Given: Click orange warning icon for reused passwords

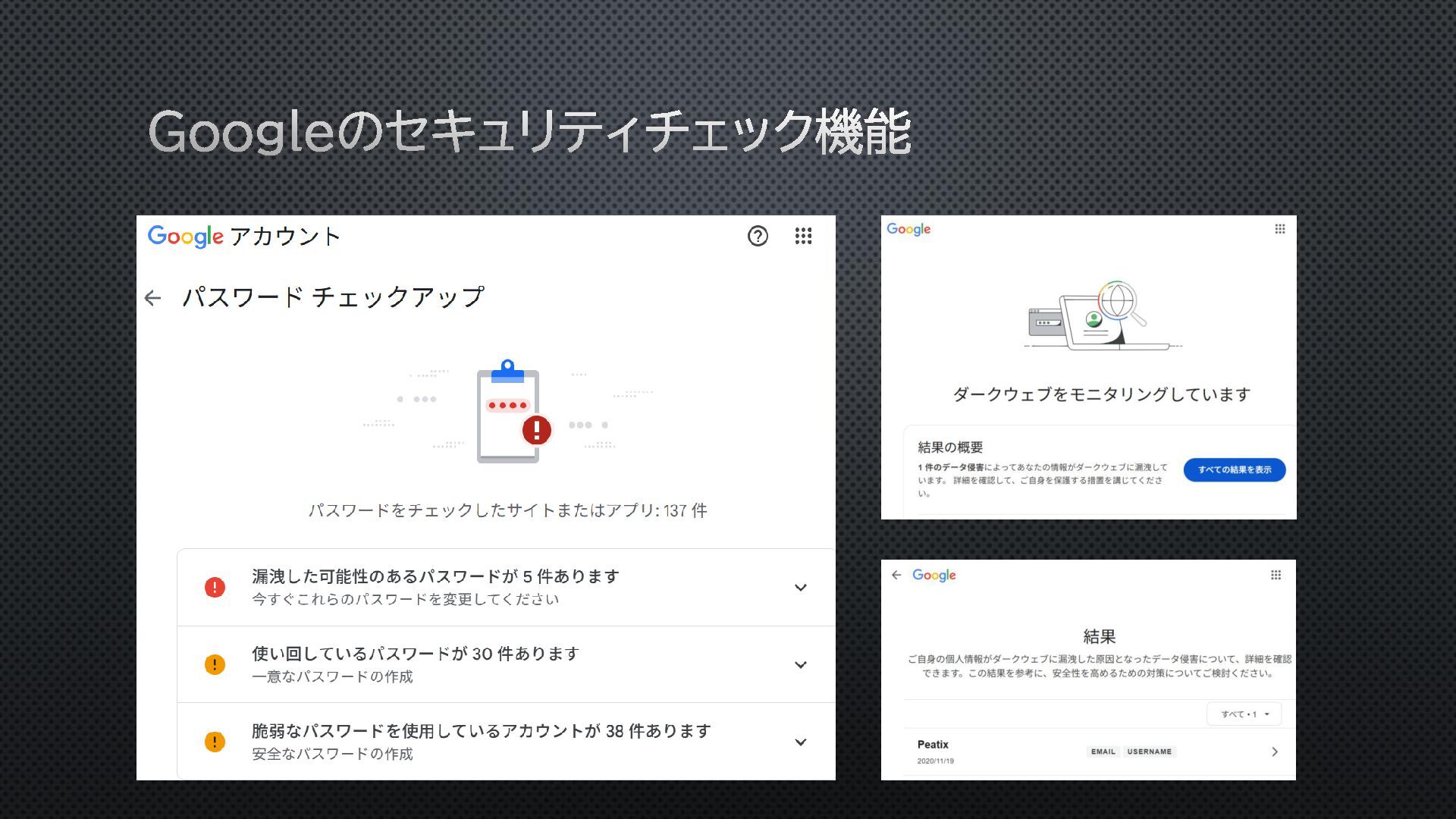Looking at the screenshot, I should [215, 664].
